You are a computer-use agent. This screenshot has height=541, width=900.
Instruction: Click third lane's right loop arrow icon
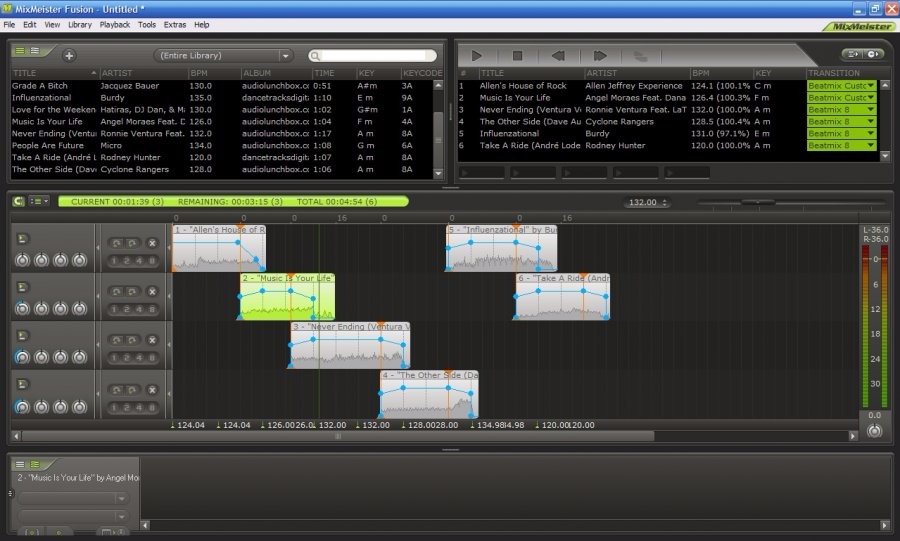132,340
